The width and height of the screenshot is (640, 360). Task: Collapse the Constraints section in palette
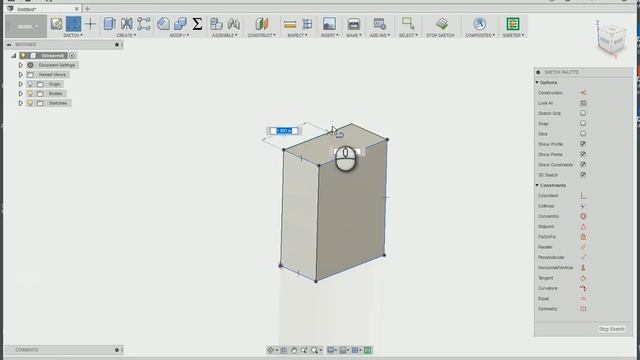[537, 185]
